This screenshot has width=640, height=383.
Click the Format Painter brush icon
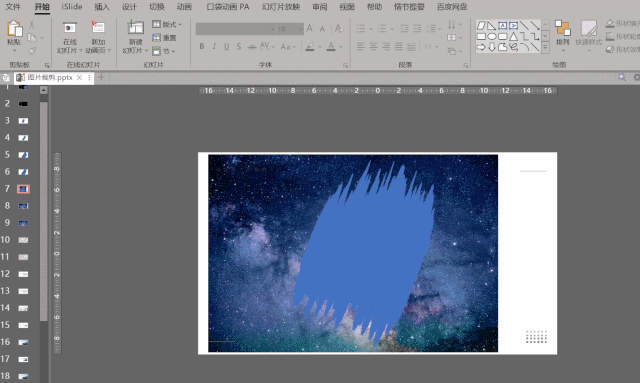click(32, 51)
